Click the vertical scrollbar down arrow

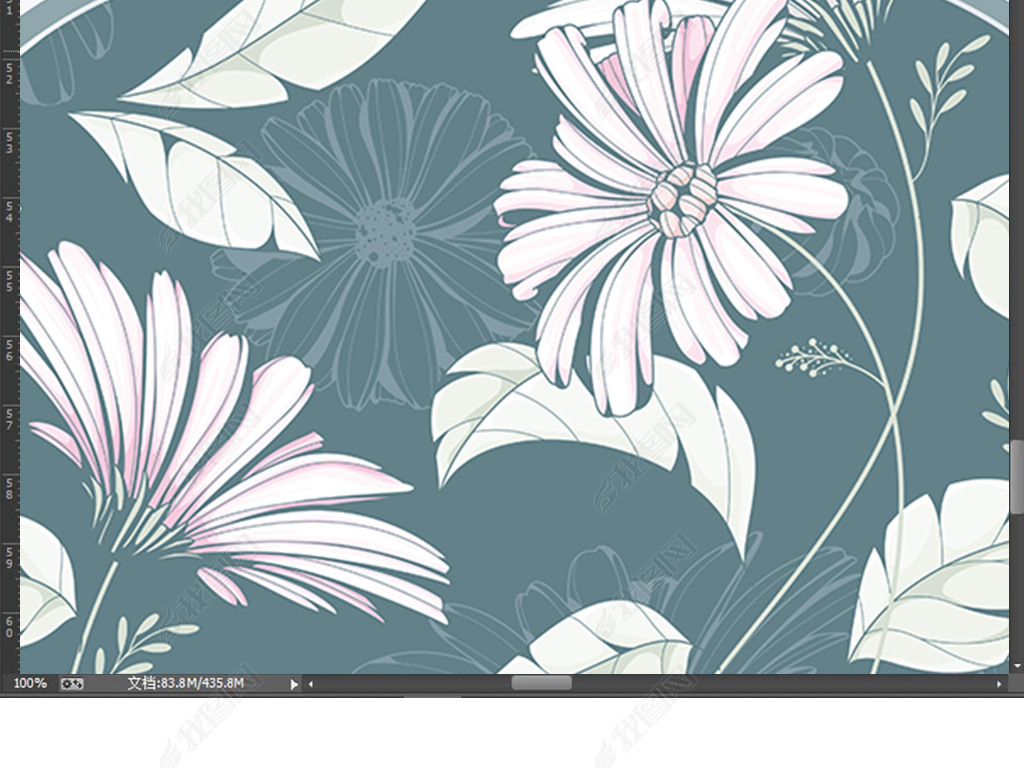(1017, 666)
